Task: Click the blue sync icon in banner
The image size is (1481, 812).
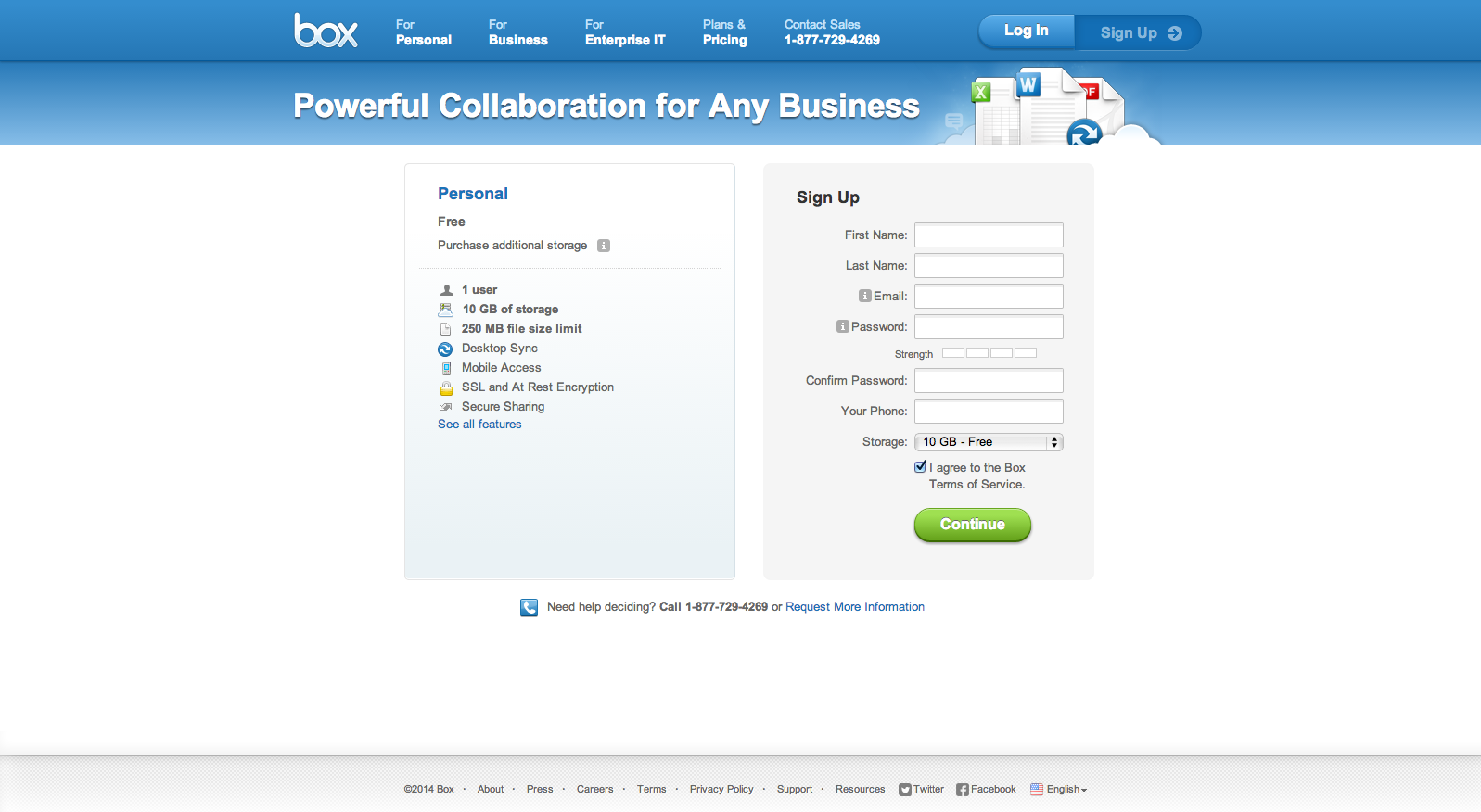Action: pos(1083,133)
